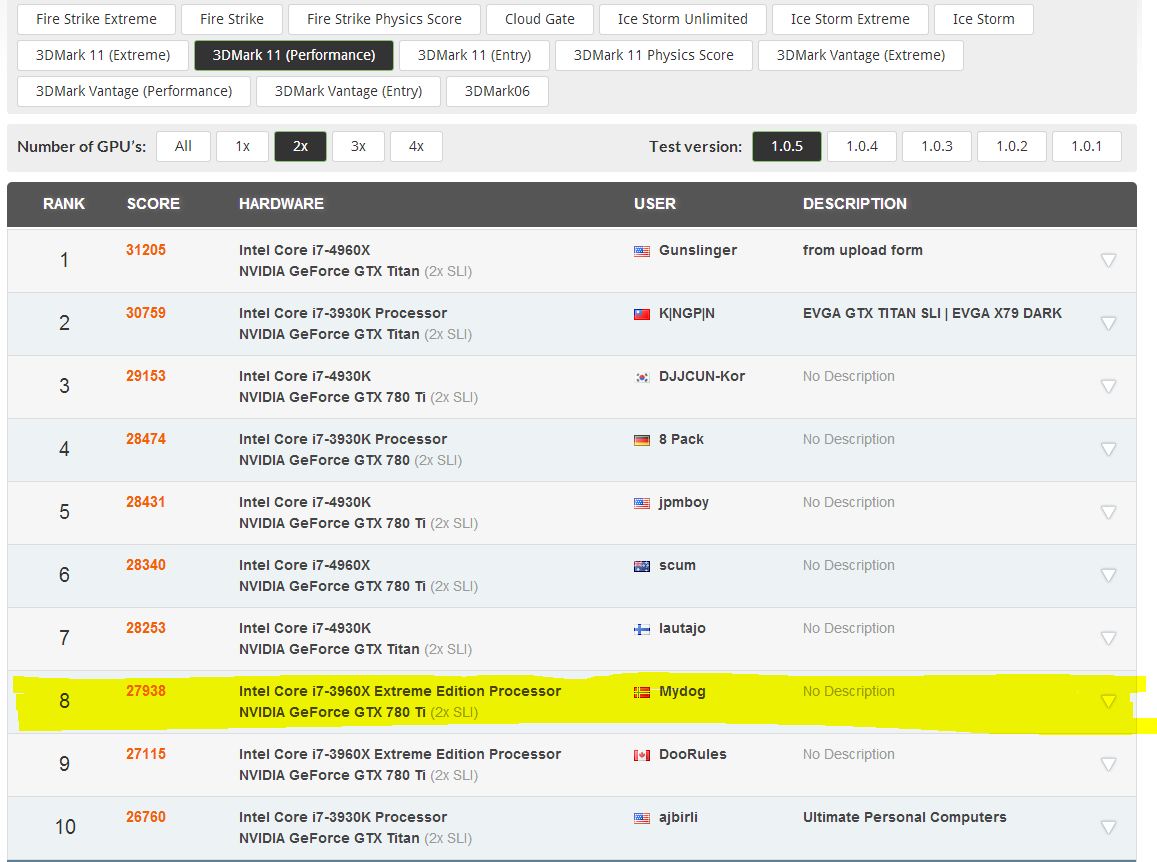Expand details for rank 9 DooRules row
The image size is (1157, 862).
pyautogui.click(x=1108, y=764)
